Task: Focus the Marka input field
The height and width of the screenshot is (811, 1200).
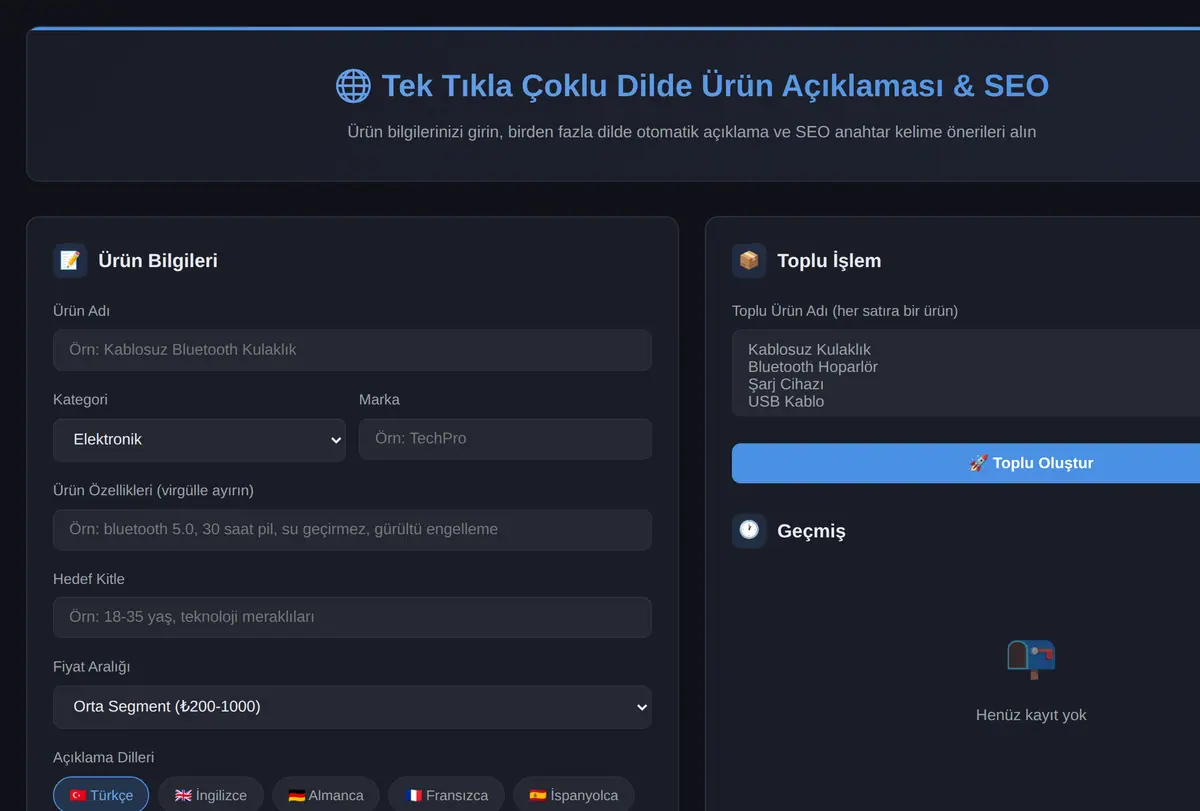Action: pos(505,439)
